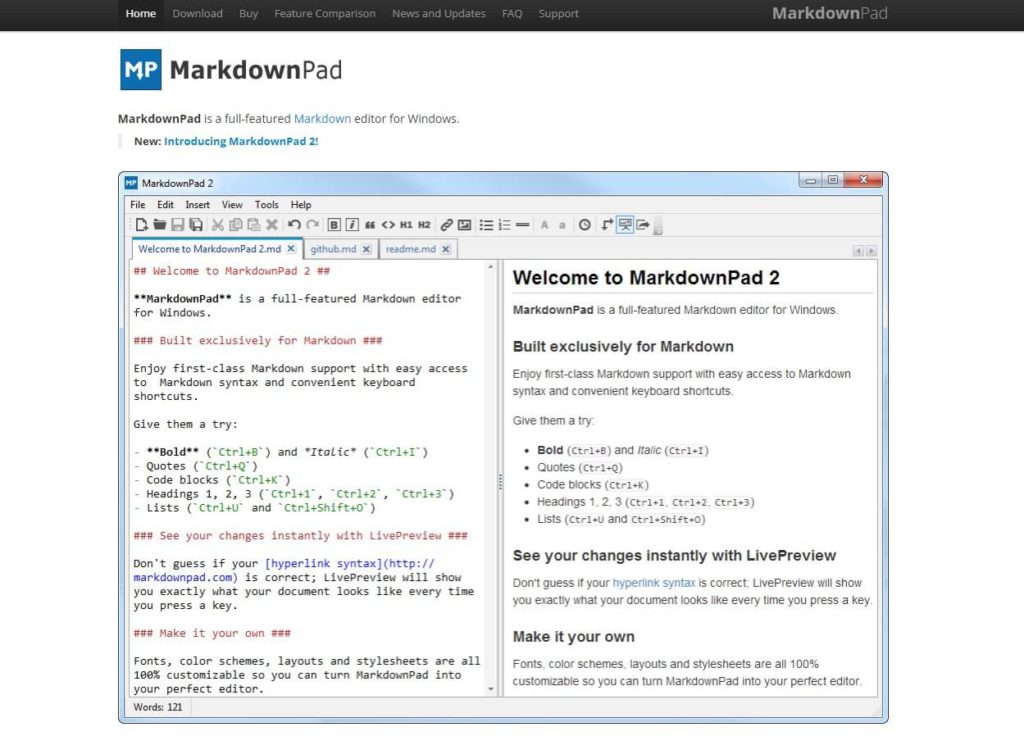Open the Tools menu
This screenshot has height=736, width=1024.
pos(266,204)
